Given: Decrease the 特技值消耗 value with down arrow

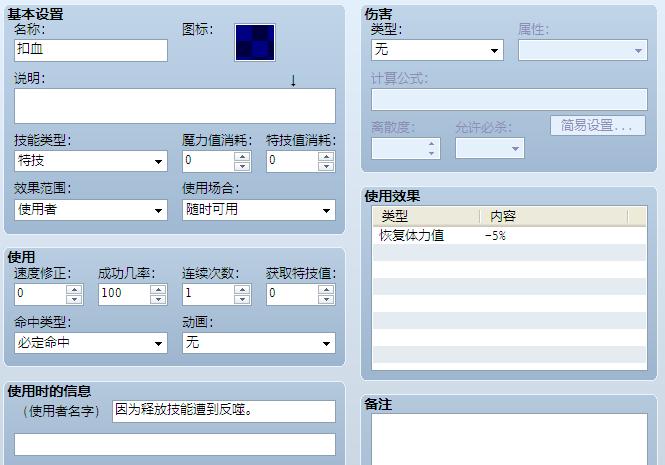Looking at the screenshot, I should (326, 166).
